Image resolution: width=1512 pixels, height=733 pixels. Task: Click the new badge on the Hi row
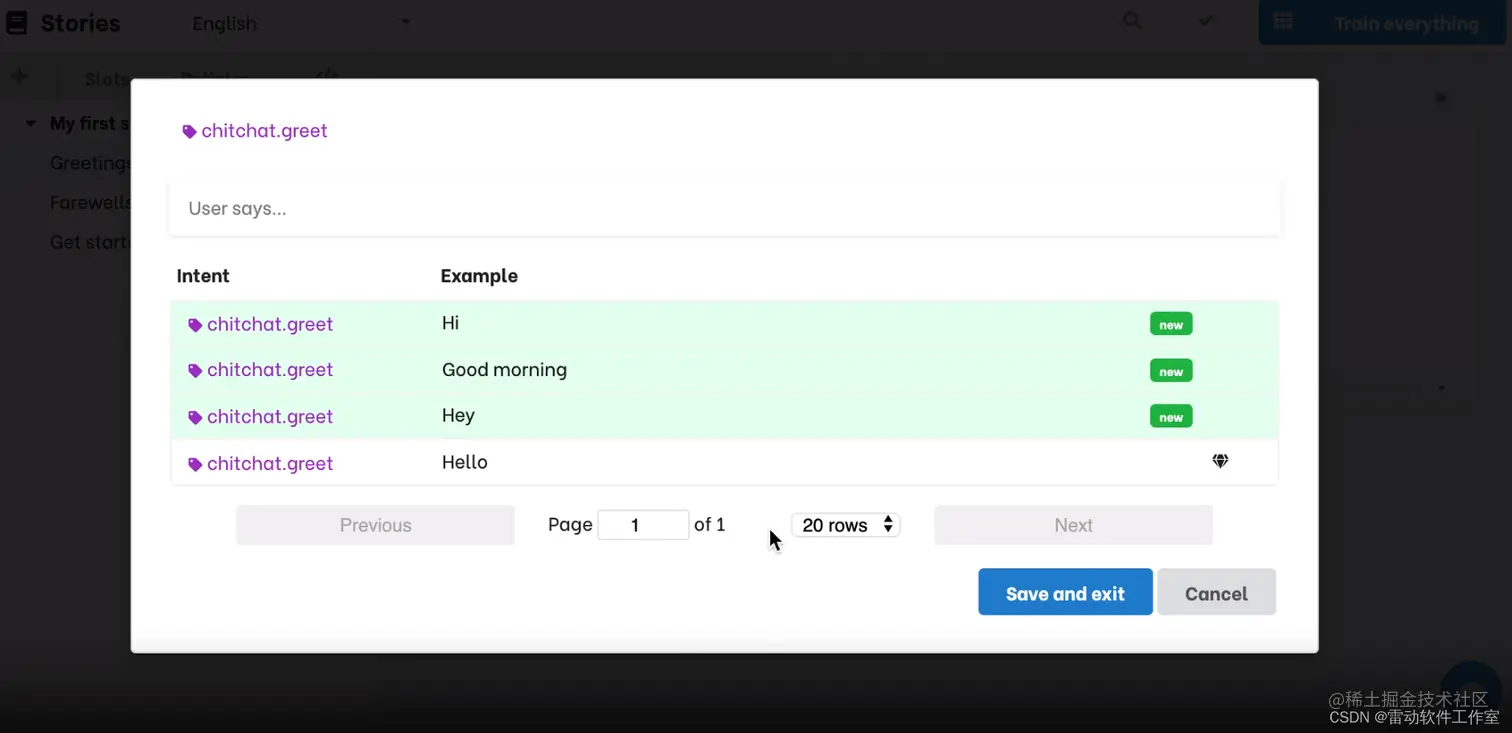point(1171,324)
